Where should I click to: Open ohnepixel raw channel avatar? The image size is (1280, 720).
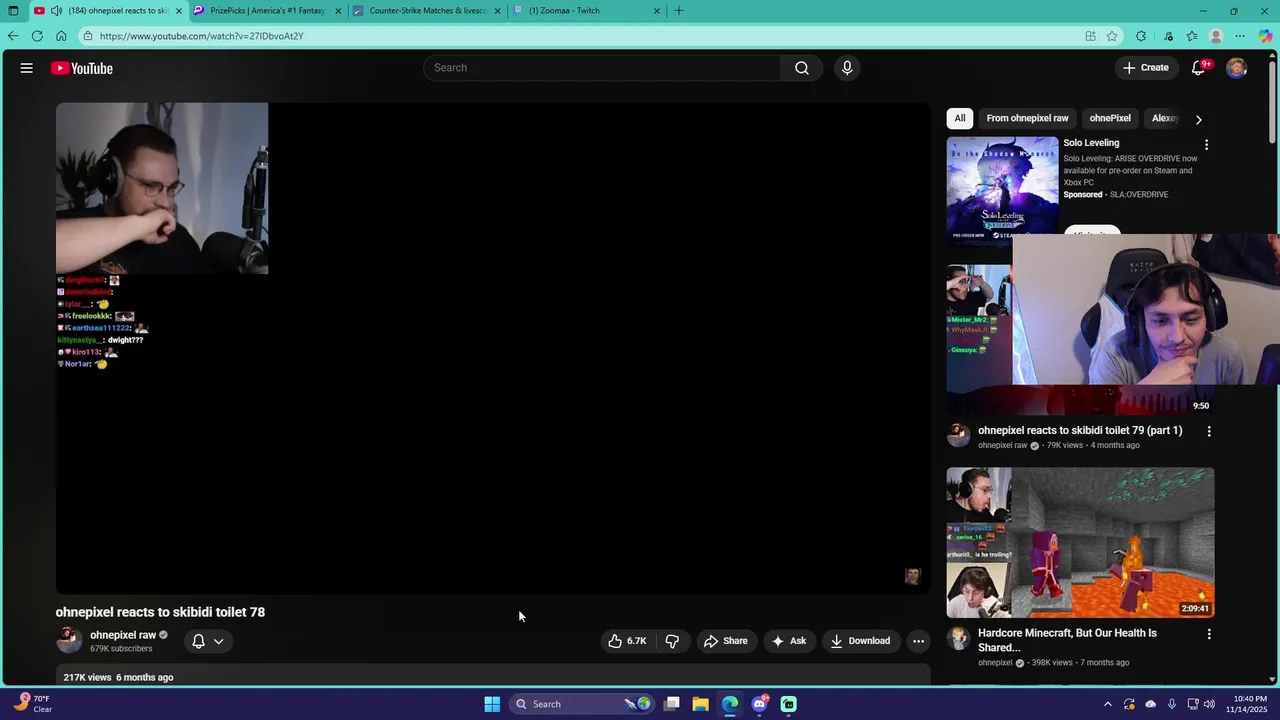coord(69,640)
